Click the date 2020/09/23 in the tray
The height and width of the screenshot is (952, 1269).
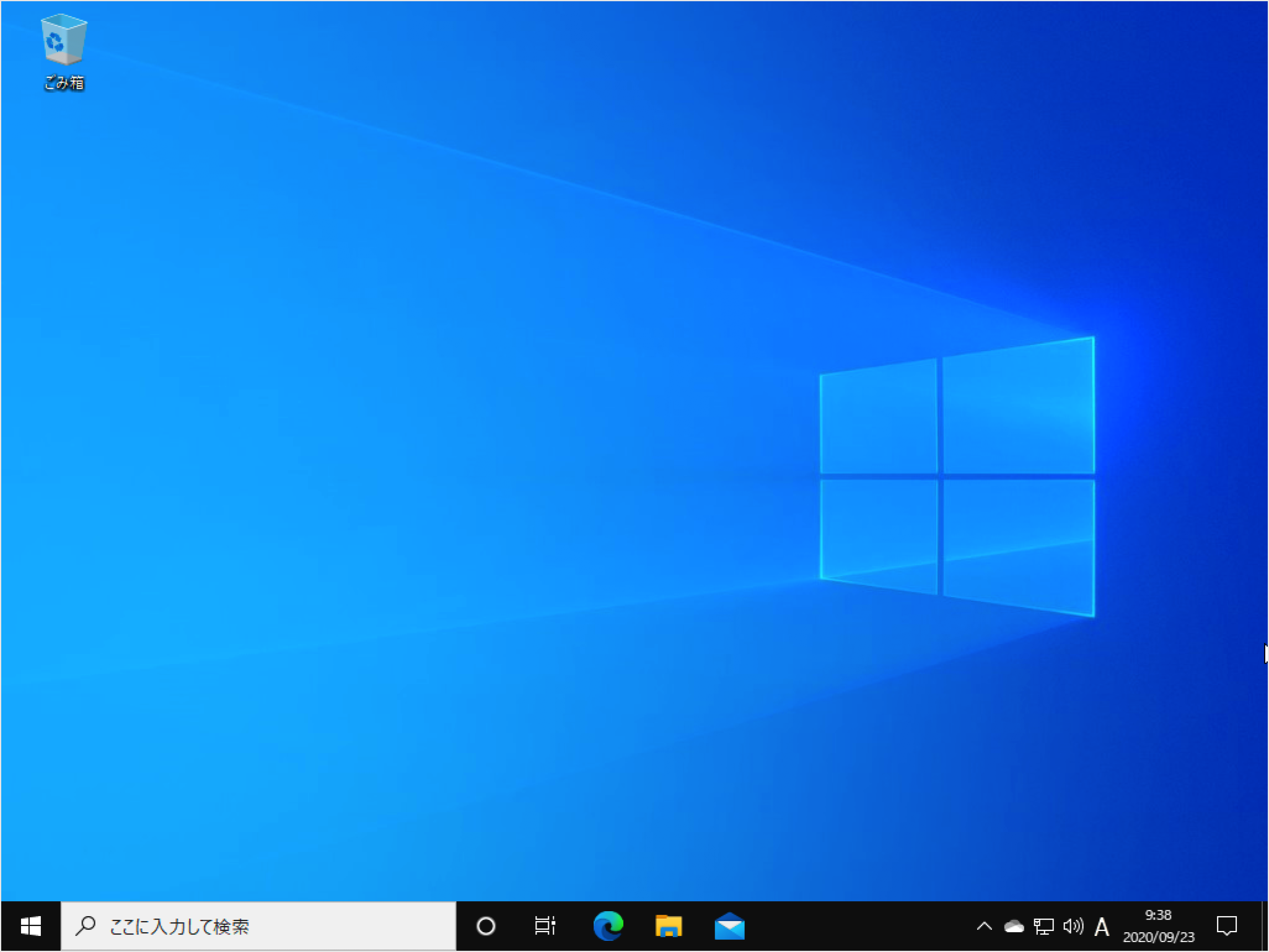coord(1157,937)
